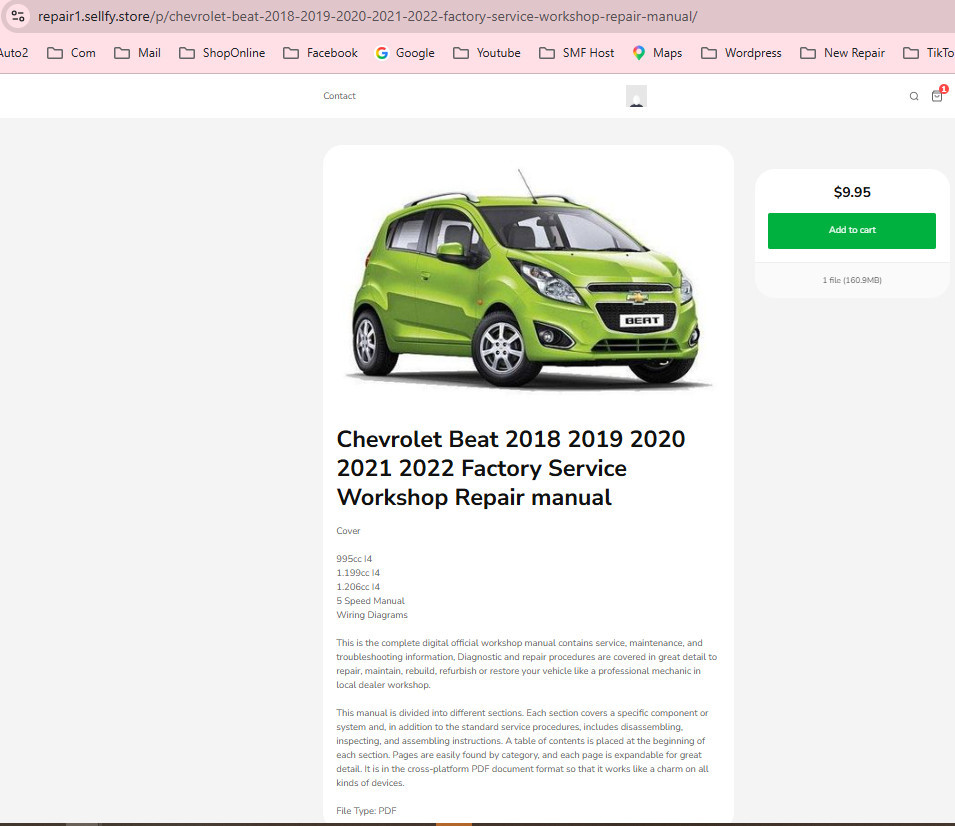Click the '1.199cc I4' text line
The width and height of the screenshot is (955, 826).
[358, 573]
